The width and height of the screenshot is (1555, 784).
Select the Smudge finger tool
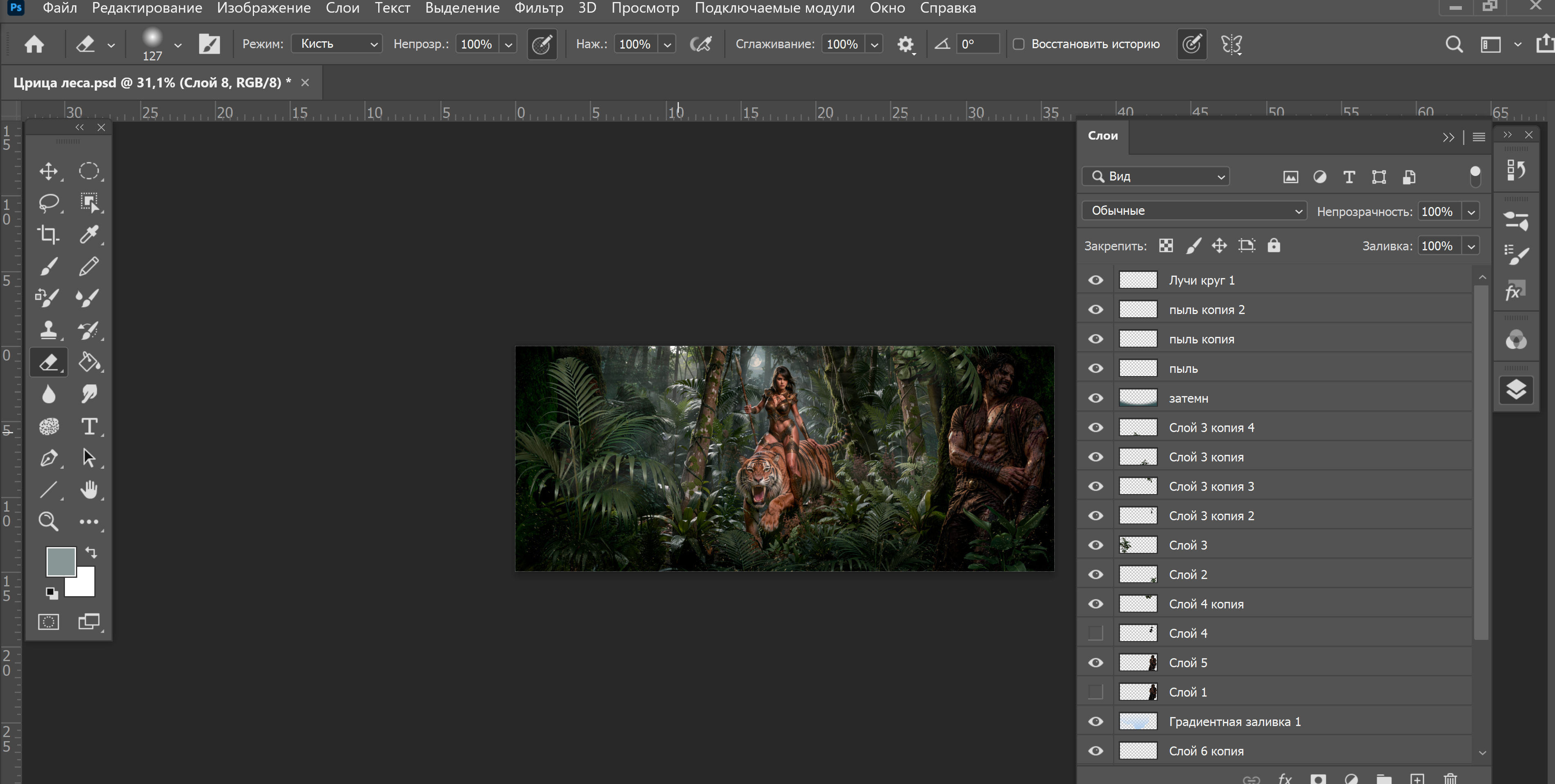pos(89,394)
